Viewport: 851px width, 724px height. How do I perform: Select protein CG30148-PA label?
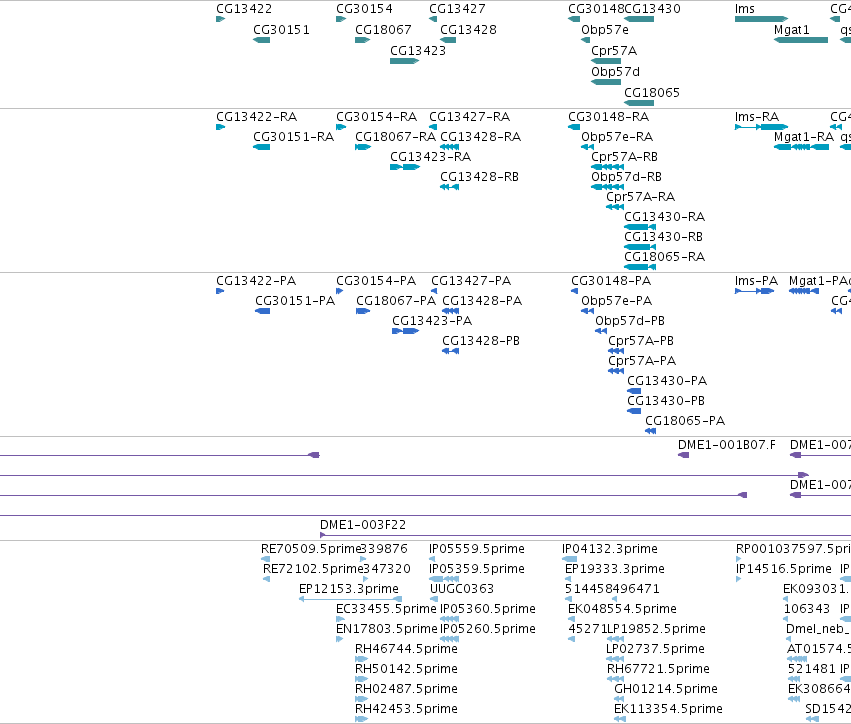pyautogui.click(x=611, y=281)
